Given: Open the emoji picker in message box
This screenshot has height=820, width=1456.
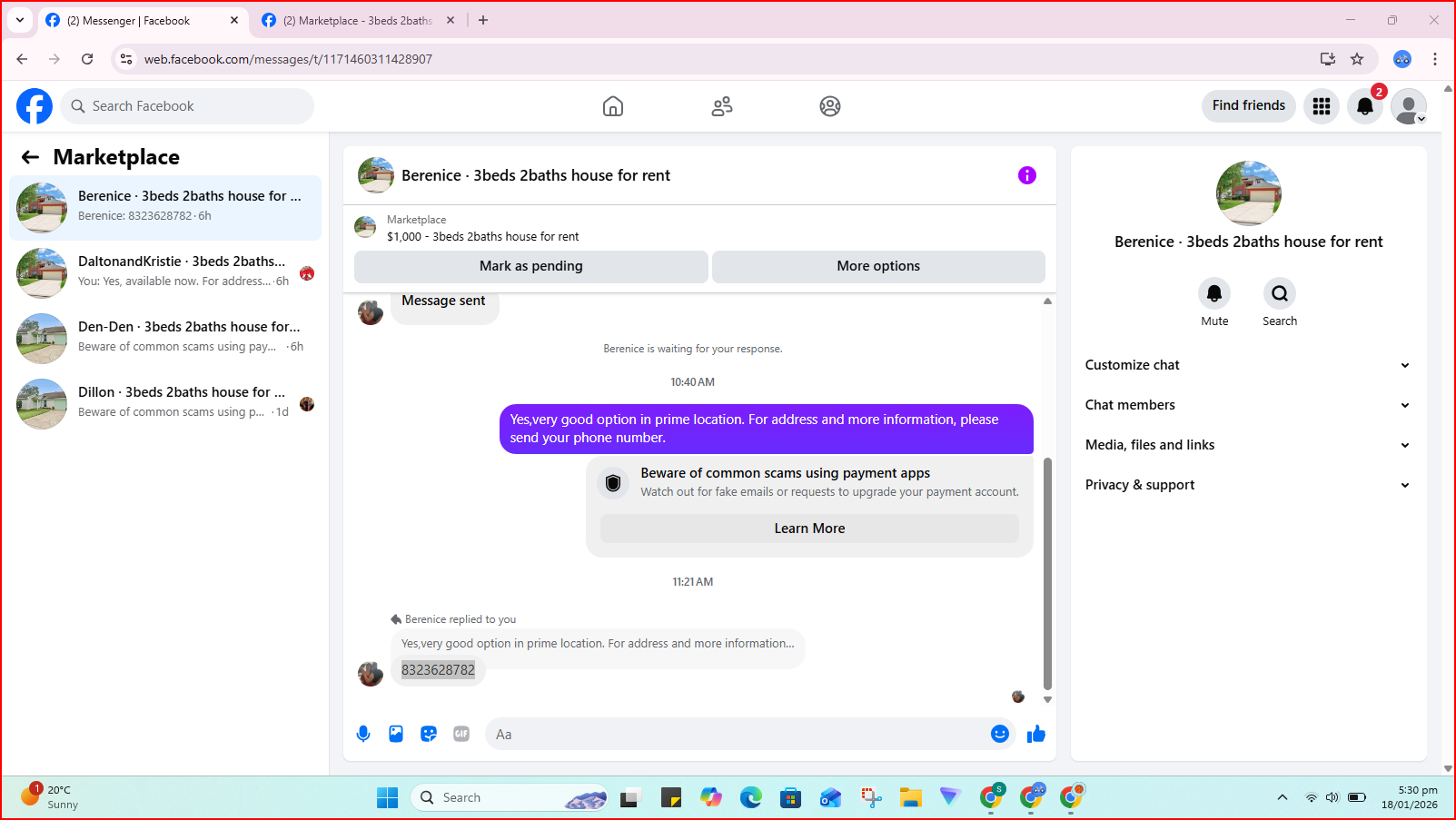Looking at the screenshot, I should 1000,734.
